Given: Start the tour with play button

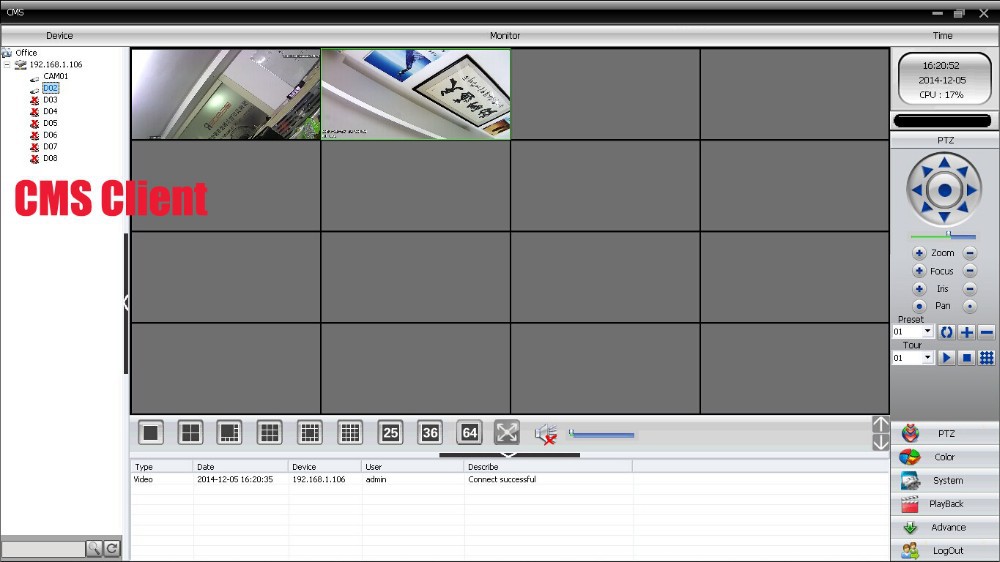Looking at the screenshot, I should pyautogui.click(x=946, y=358).
